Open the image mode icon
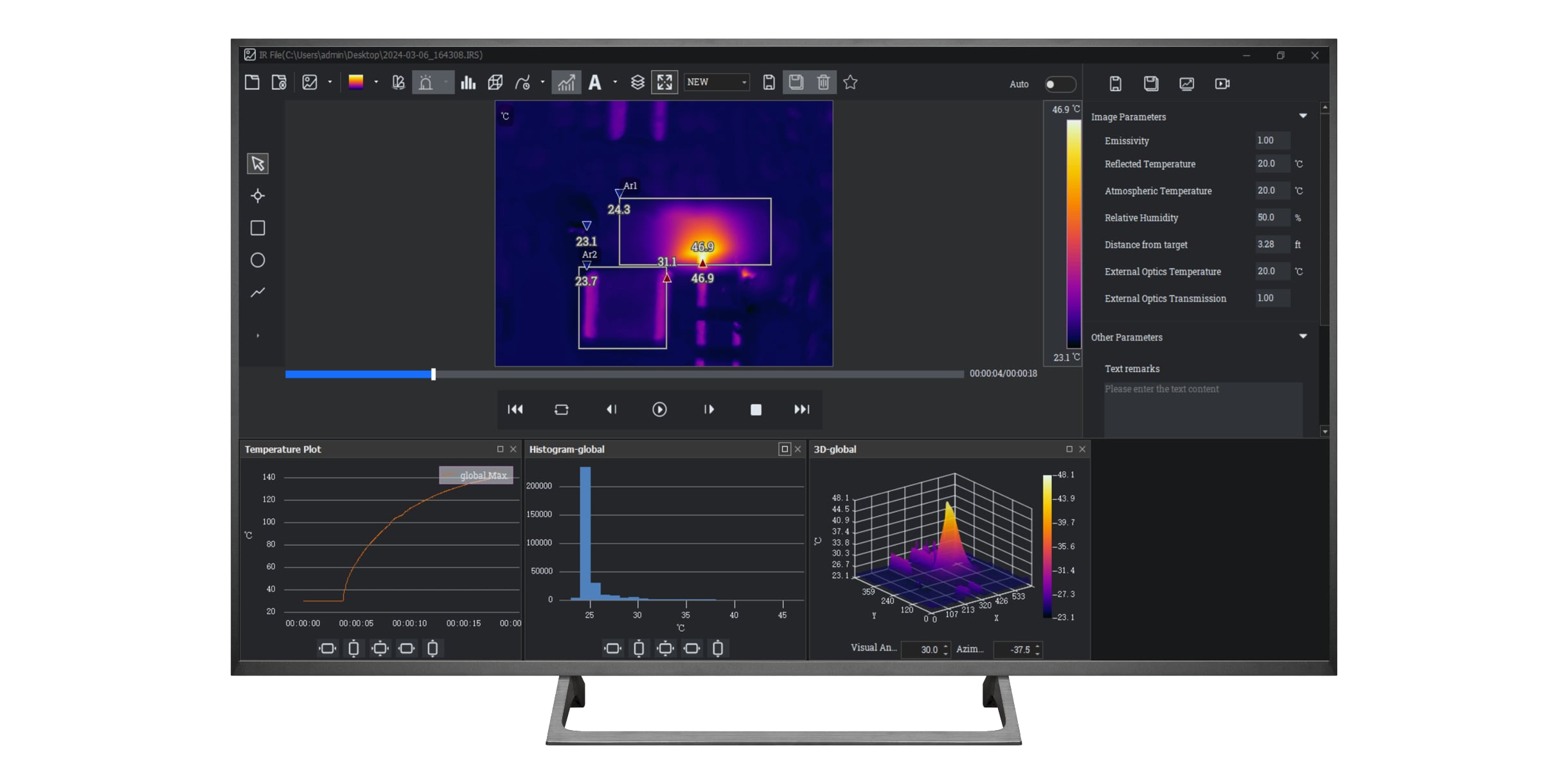Viewport: 1568px width, 784px height. point(310,82)
